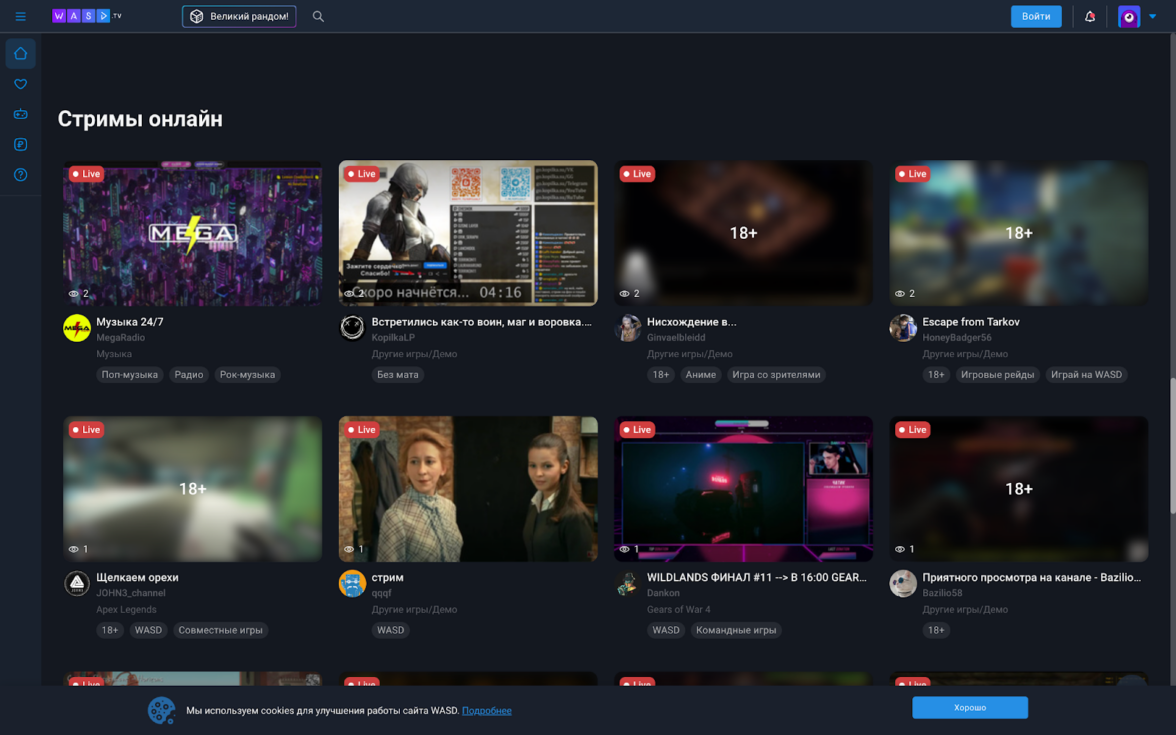Open the Подробнее cookies link
The height and width of the screenshot is (735, 1176).
[486, 711]
